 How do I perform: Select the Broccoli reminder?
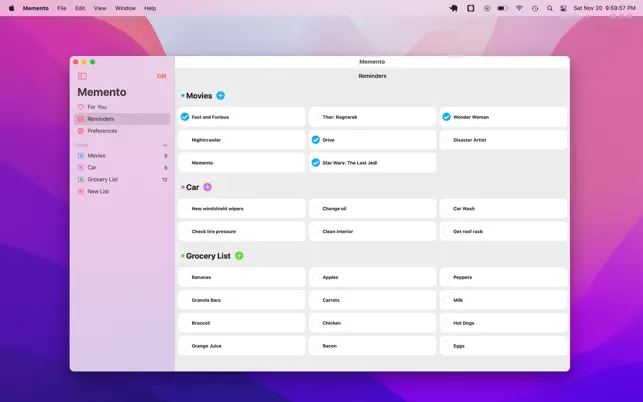pos(242,323)
